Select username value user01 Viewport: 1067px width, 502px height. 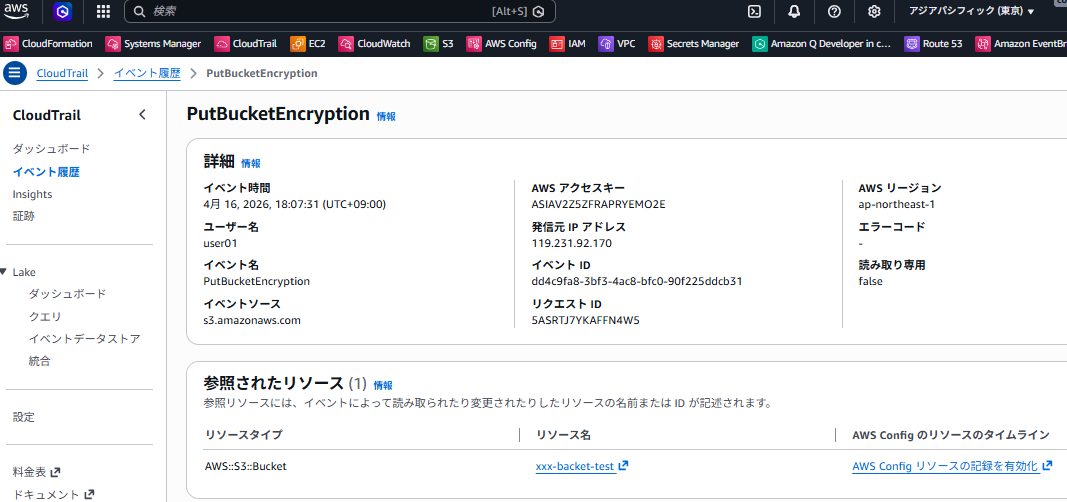(220, 243)
